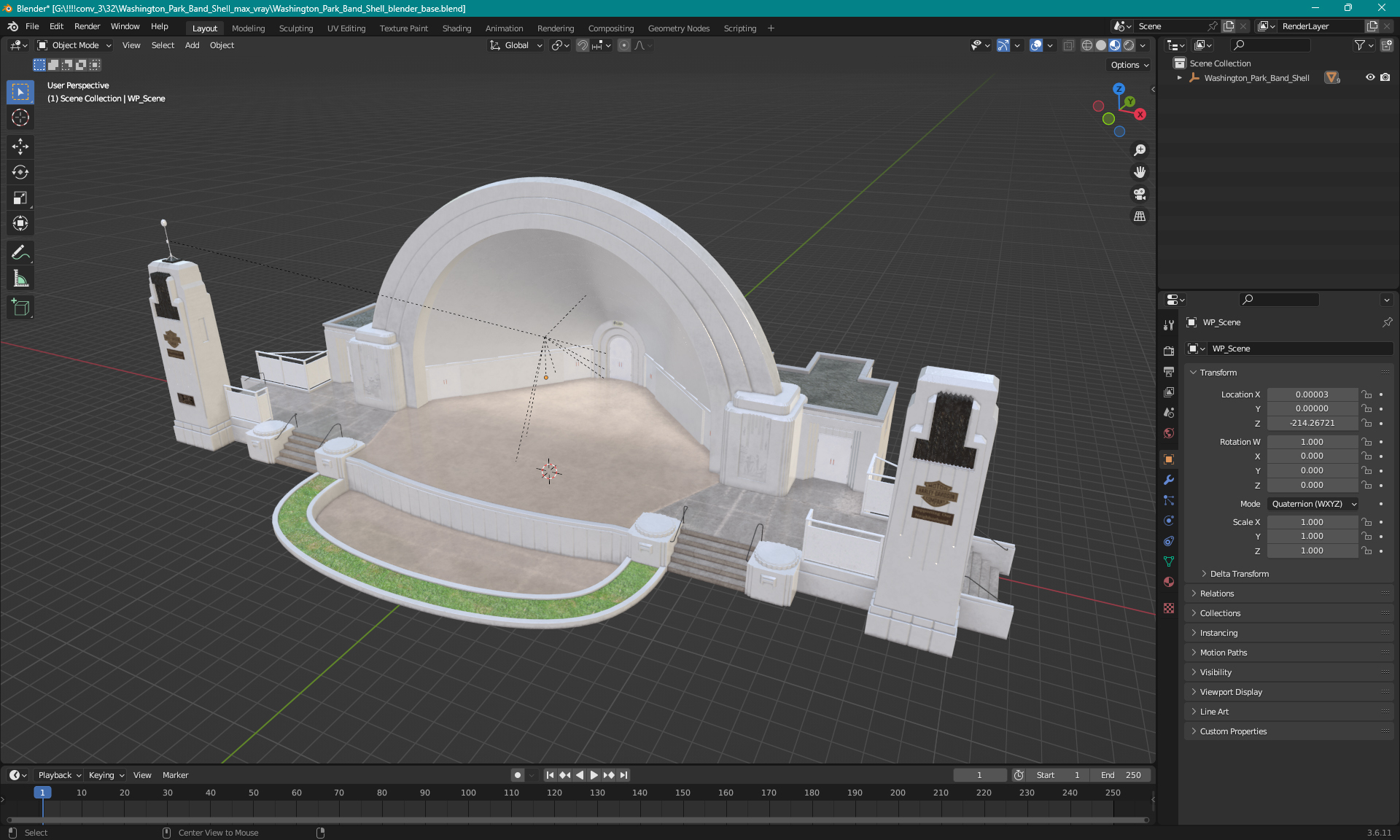Open the Render menu
Screen dimensions: 1400x840
tap(87, 26)
